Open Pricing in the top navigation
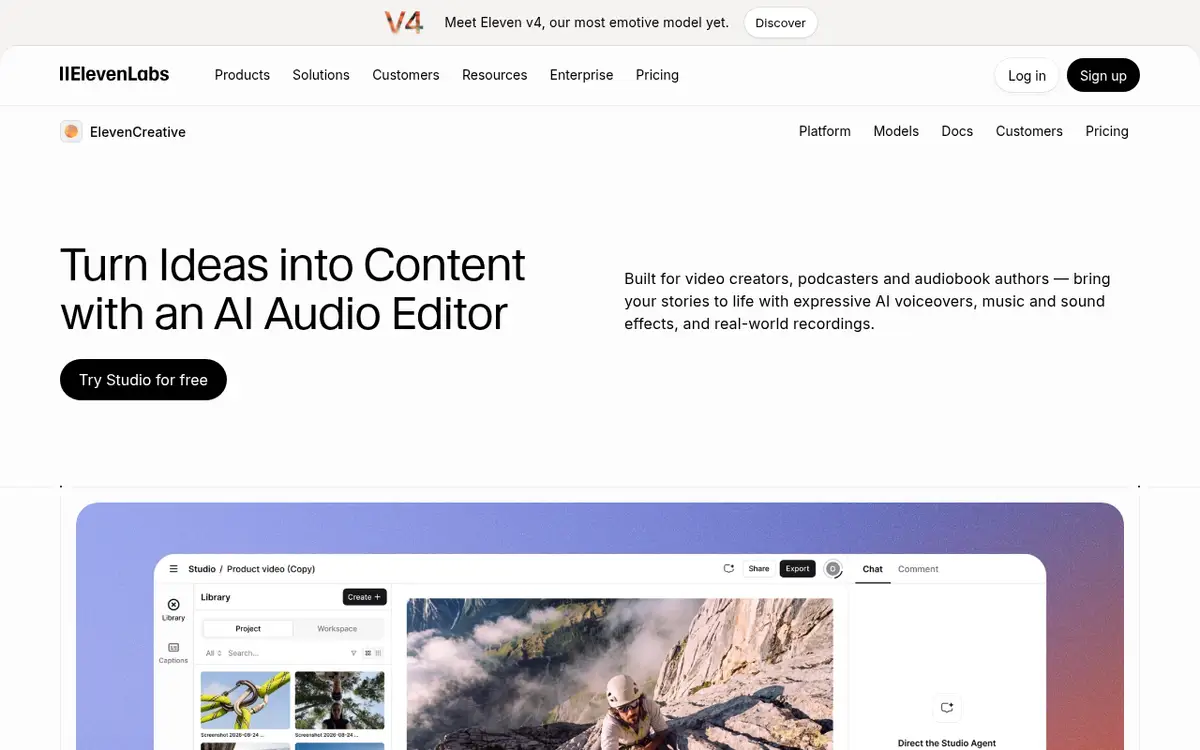The width and height of the screenshot is (1200, 750). (657, 75)
